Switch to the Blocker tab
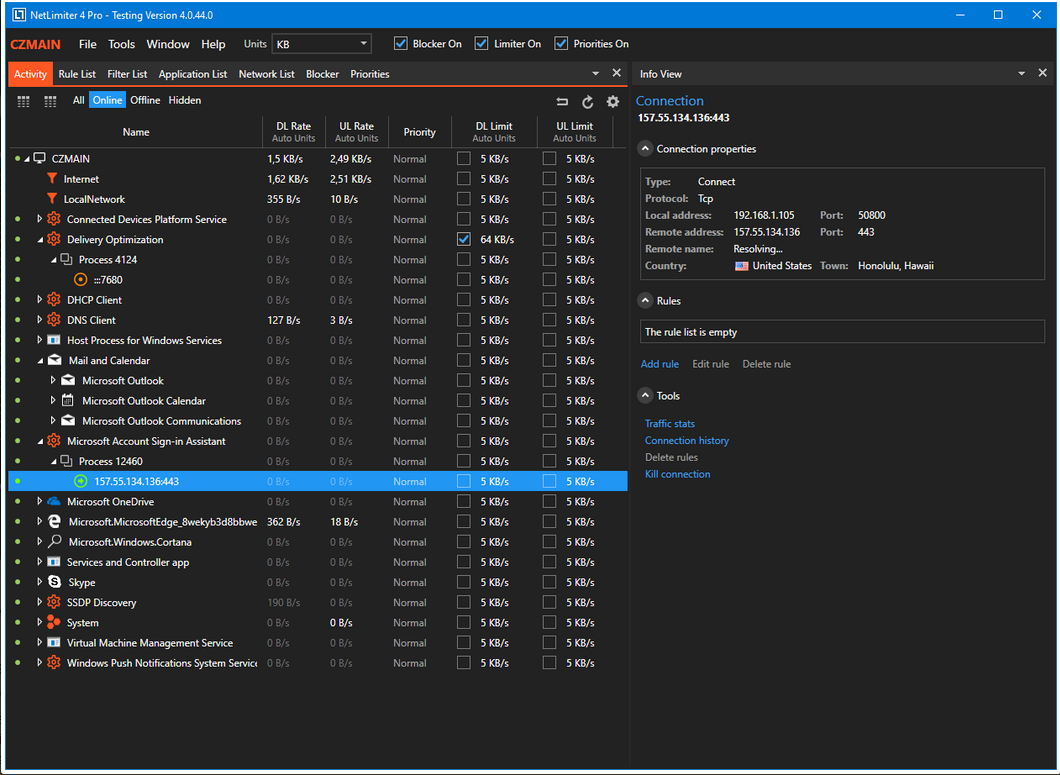 [322, 74]
